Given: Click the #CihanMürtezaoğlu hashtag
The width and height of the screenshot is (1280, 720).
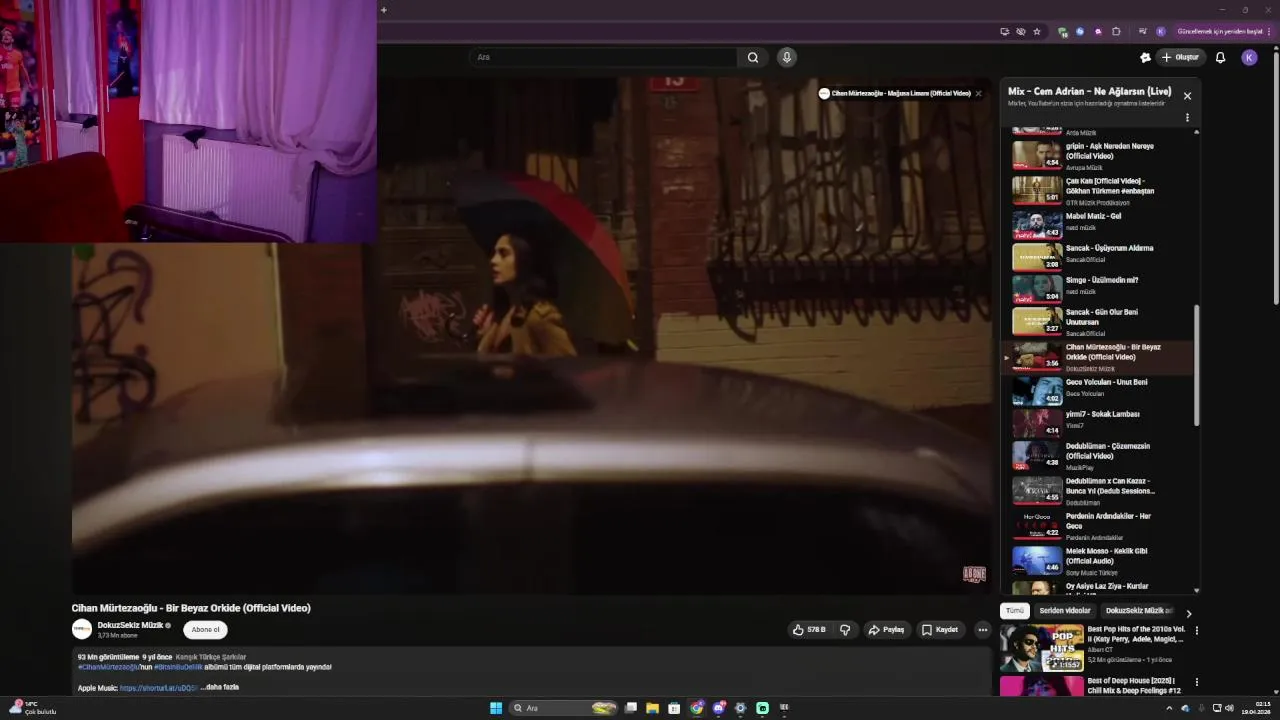Looking at the screenshot, I should tap(109, 667).
